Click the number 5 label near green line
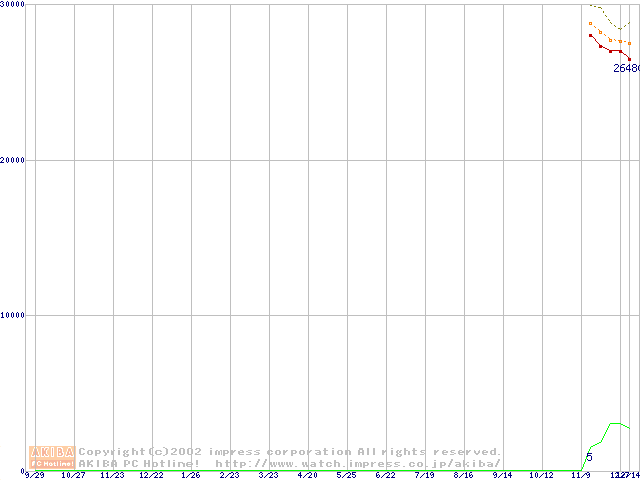The image size is (640, 480). (x=589, y=457)
